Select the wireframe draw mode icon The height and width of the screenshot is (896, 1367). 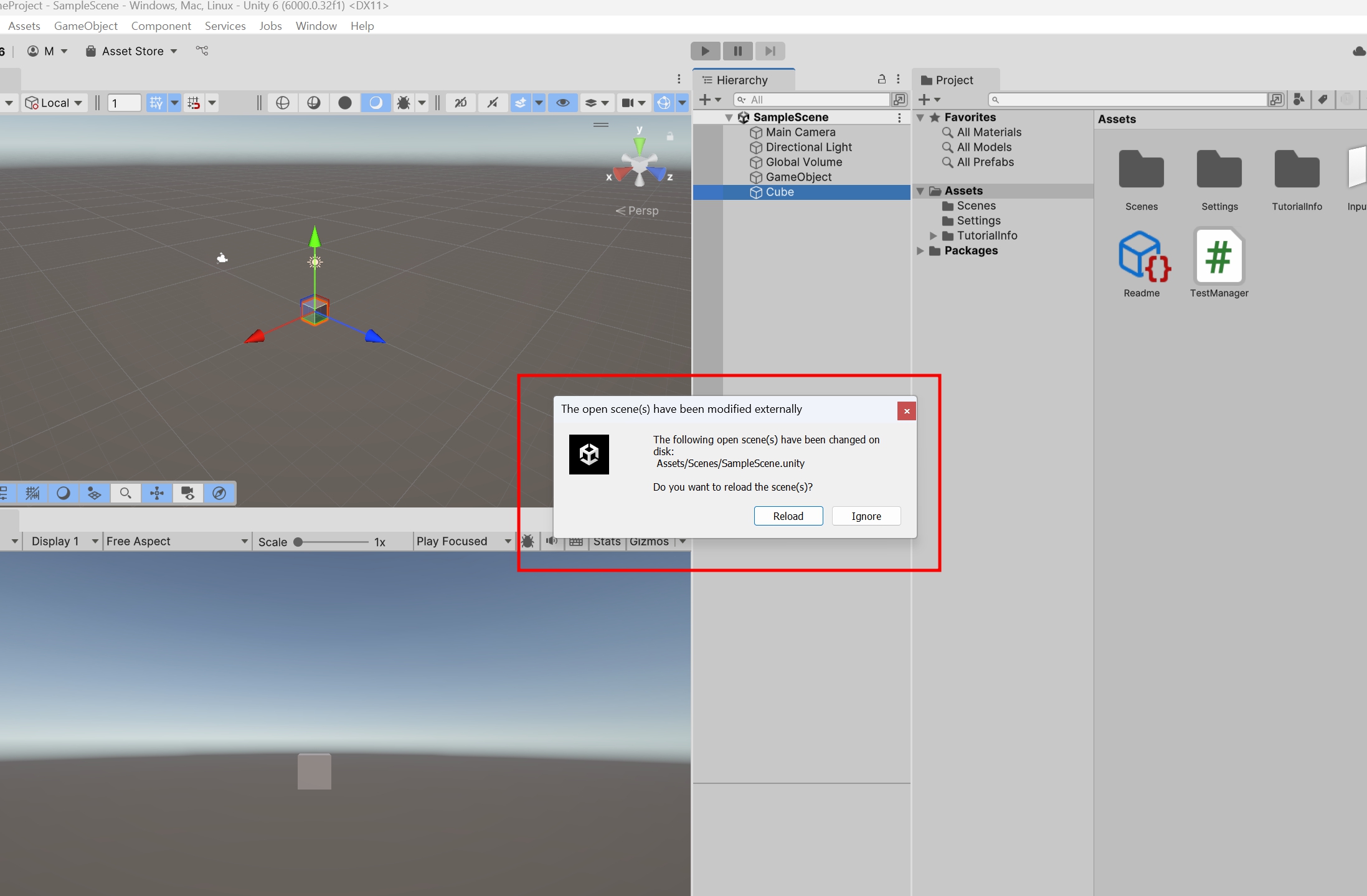coord(283,103)
